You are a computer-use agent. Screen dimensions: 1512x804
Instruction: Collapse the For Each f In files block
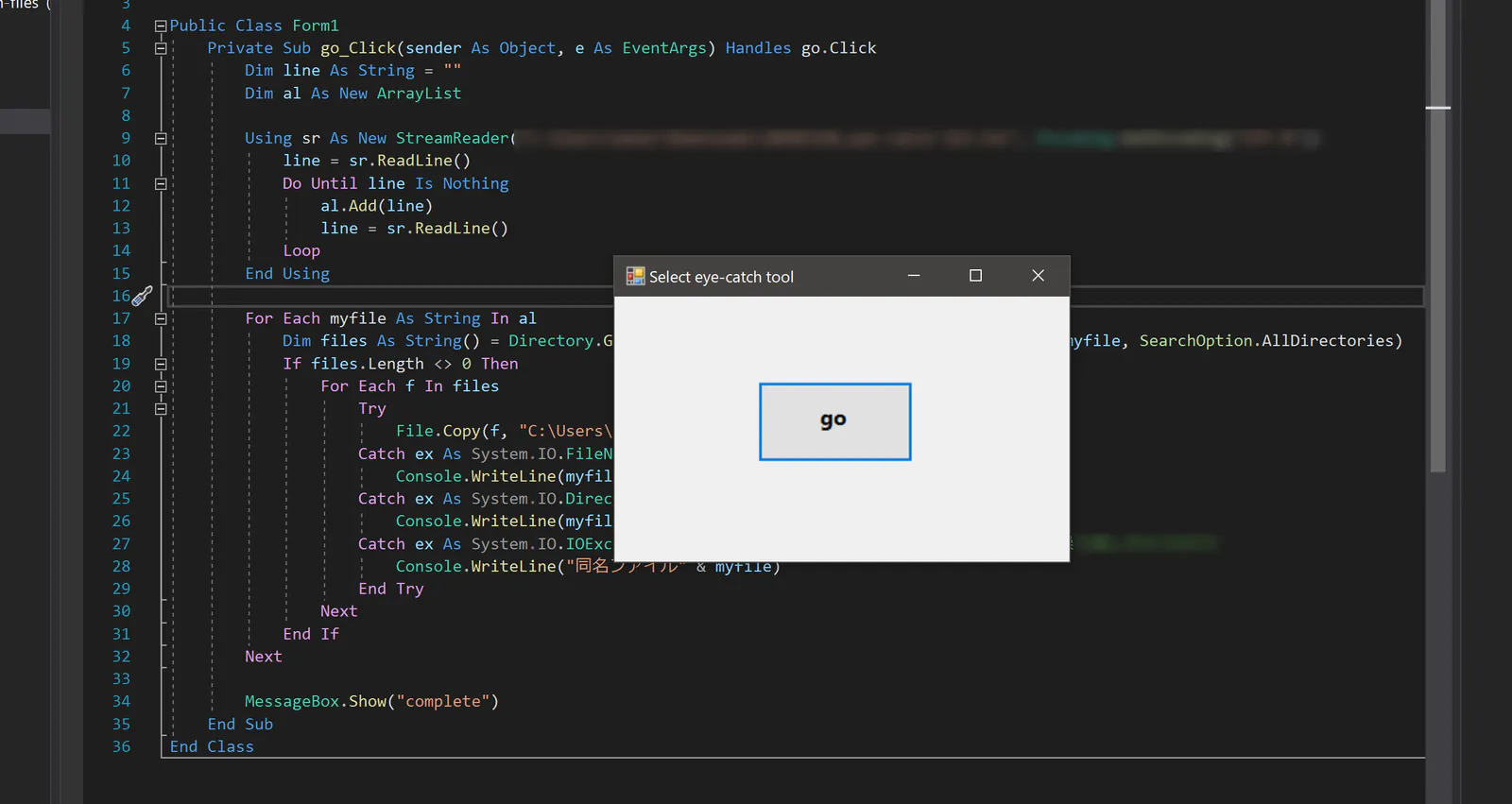[161, 386]
